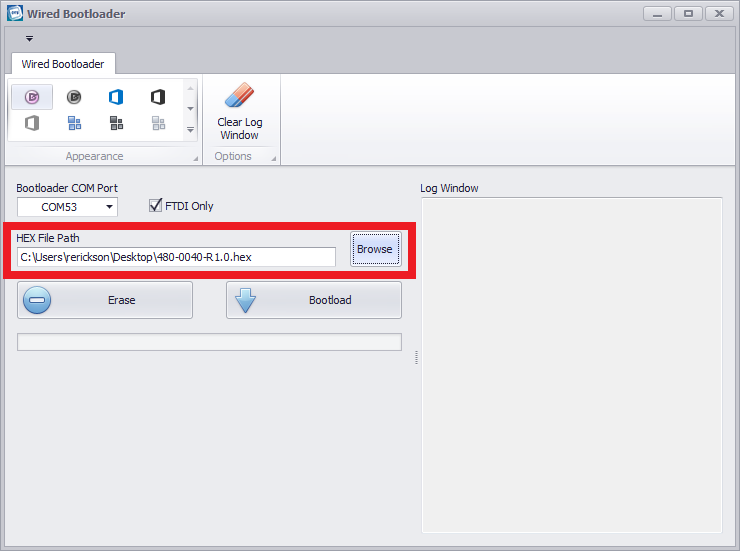Maximize the Wired Bootloader window
This screenshot has height=551, width=740.
pos(689,14)
